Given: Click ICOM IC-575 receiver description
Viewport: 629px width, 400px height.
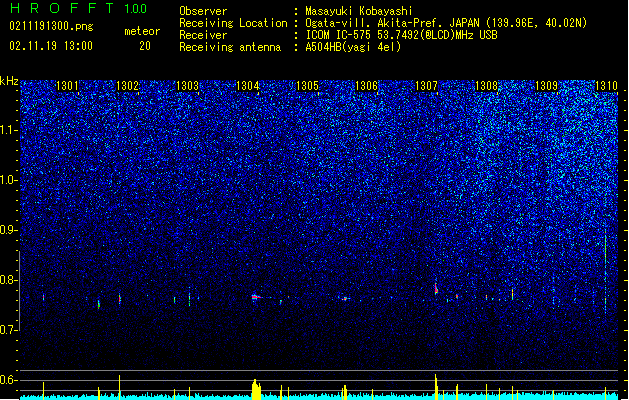Looking at the screenshot, I should coord(401,35).
